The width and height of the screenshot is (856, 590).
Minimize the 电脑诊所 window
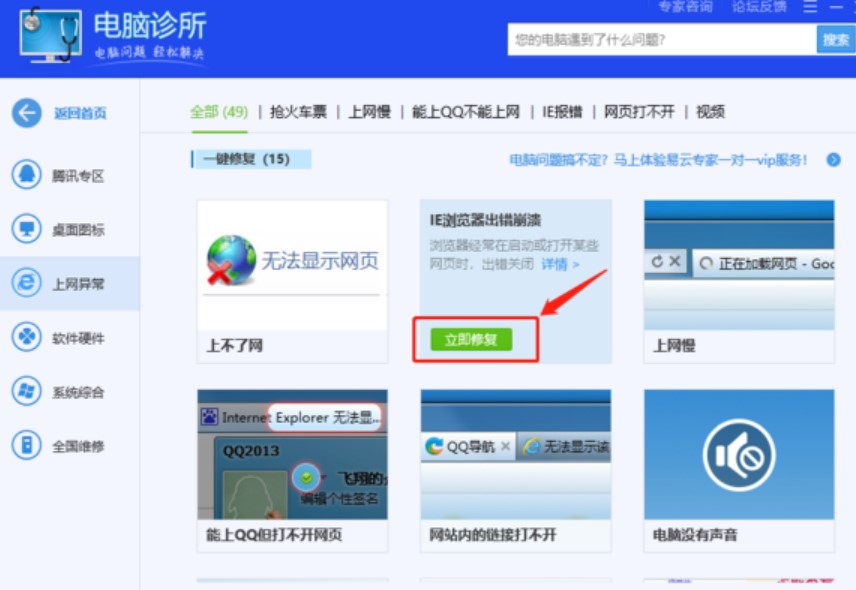coord(836,7)
